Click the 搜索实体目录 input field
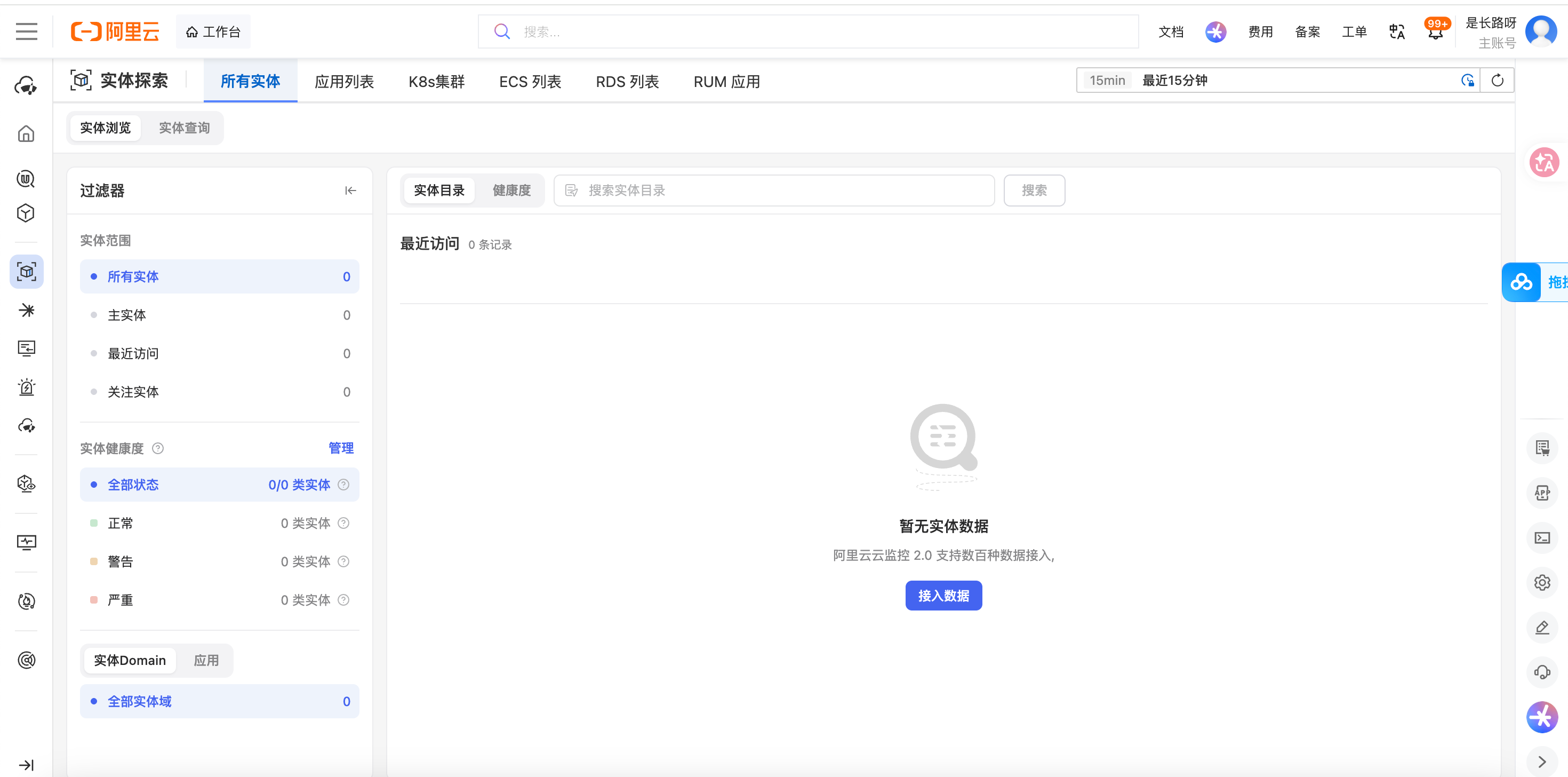 (774, 191)
